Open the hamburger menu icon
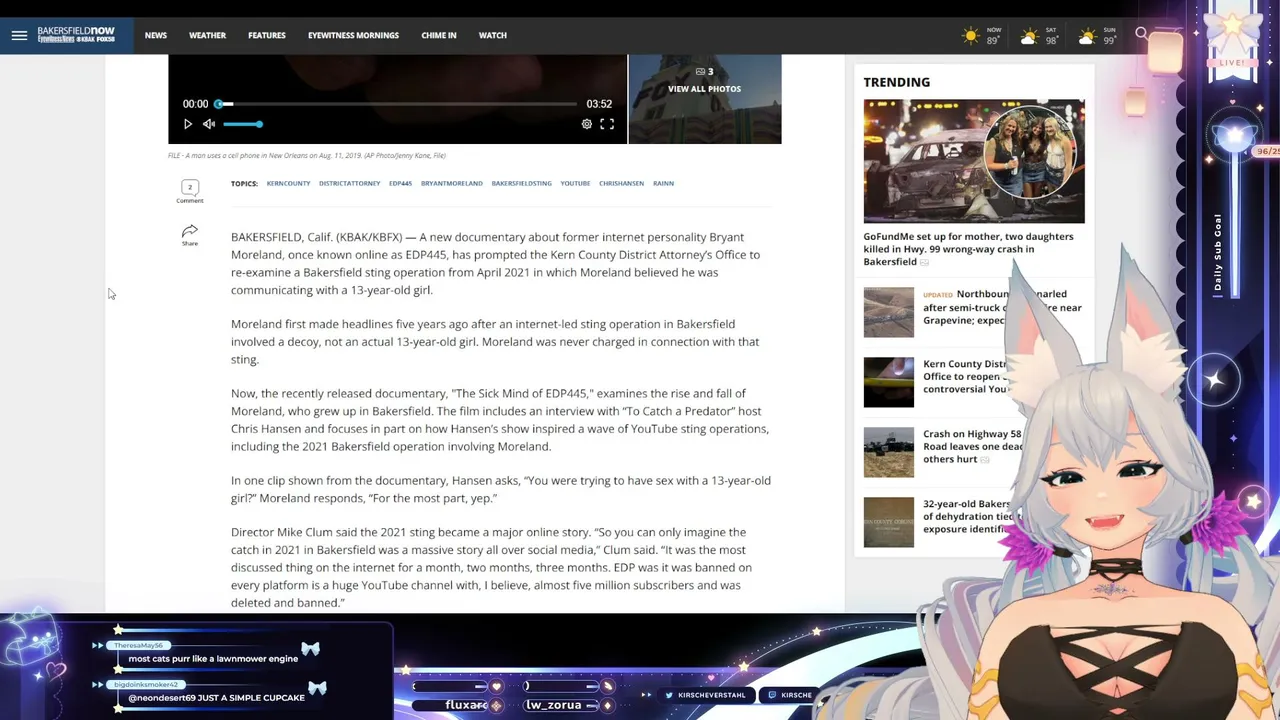The width and height of the screenshot is (1280, 720). point(19,35)
